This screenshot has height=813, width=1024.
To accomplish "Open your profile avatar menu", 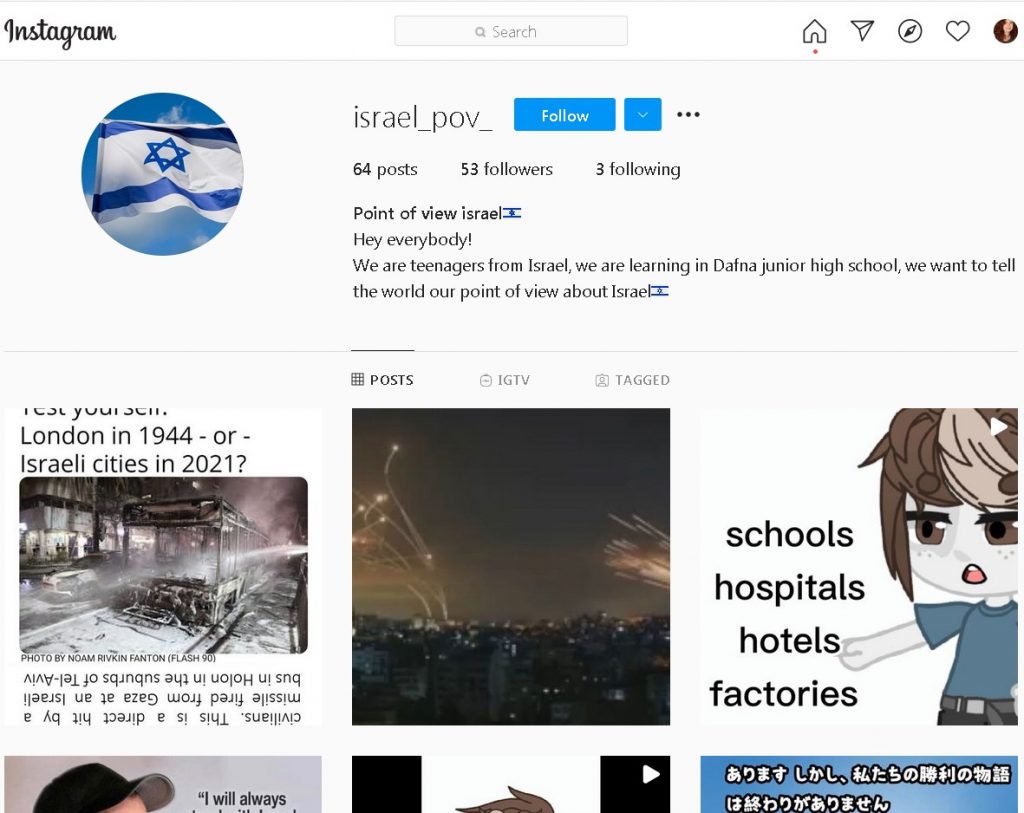I will pyautogui.click(x=1005, y=31).
